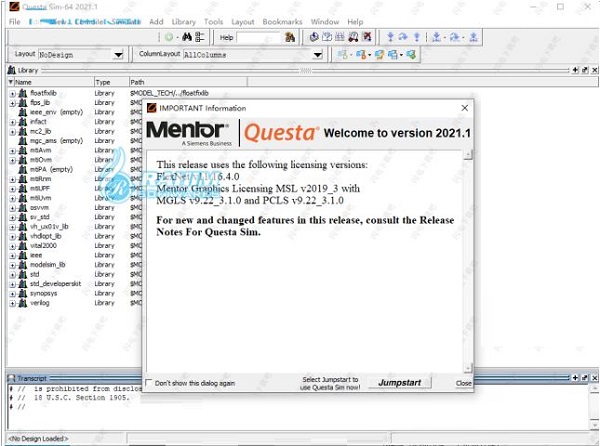Open the ColumnLayout AllColumns dropdown
The image size is (600, 446).
(x=318, y=55)
